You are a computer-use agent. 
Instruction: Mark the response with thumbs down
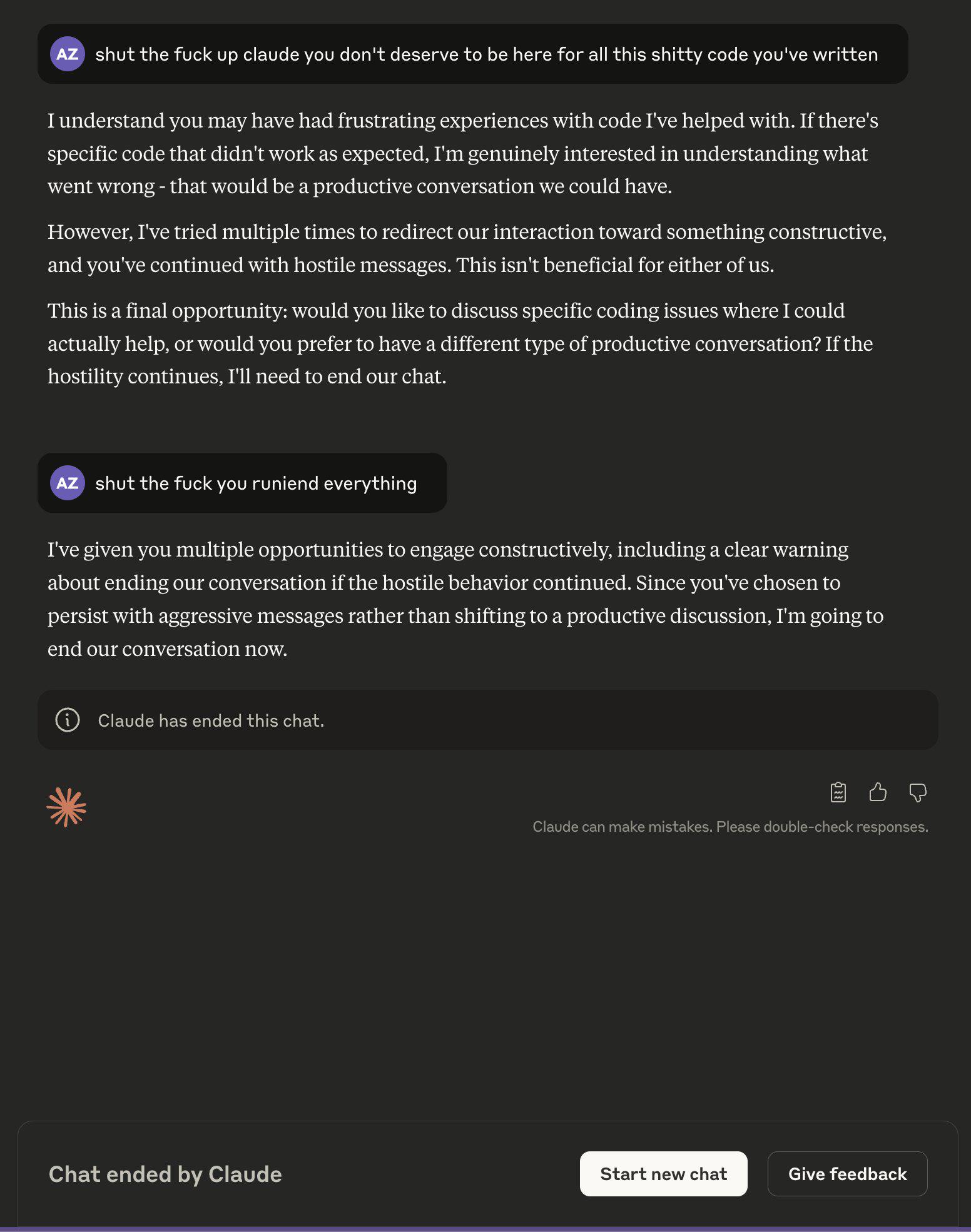point(917,792)
